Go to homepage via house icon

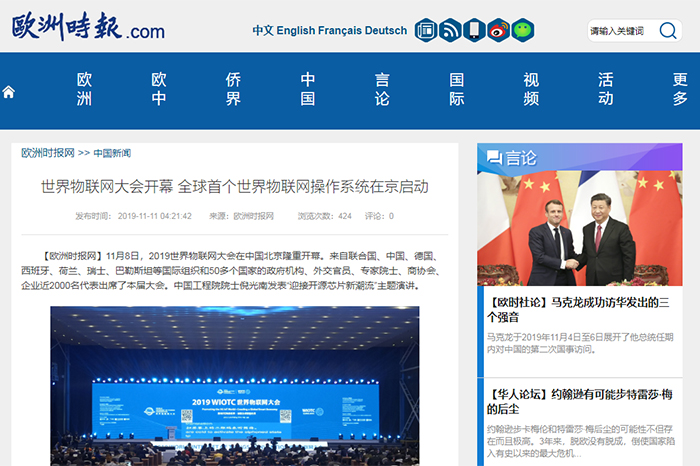point(9,92)
